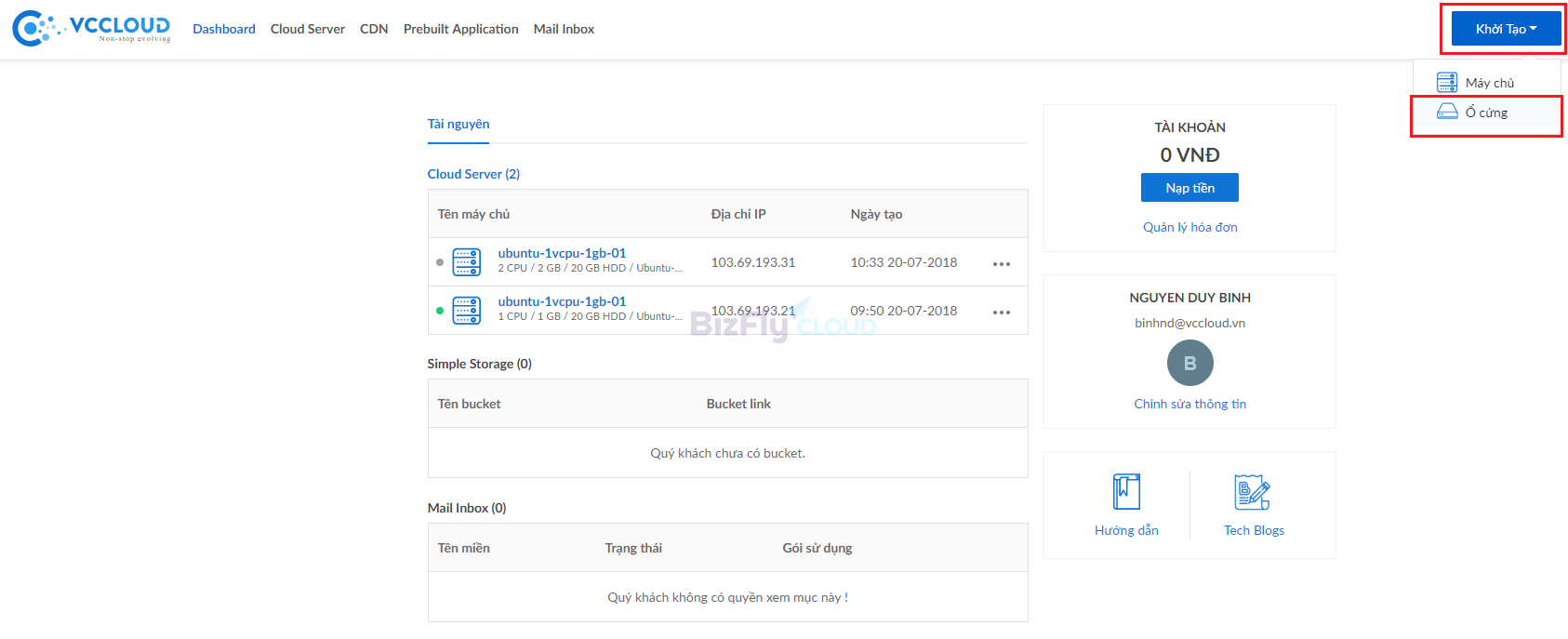
Task: Click the Nạp tiền button
Action: coord(1189,188)
